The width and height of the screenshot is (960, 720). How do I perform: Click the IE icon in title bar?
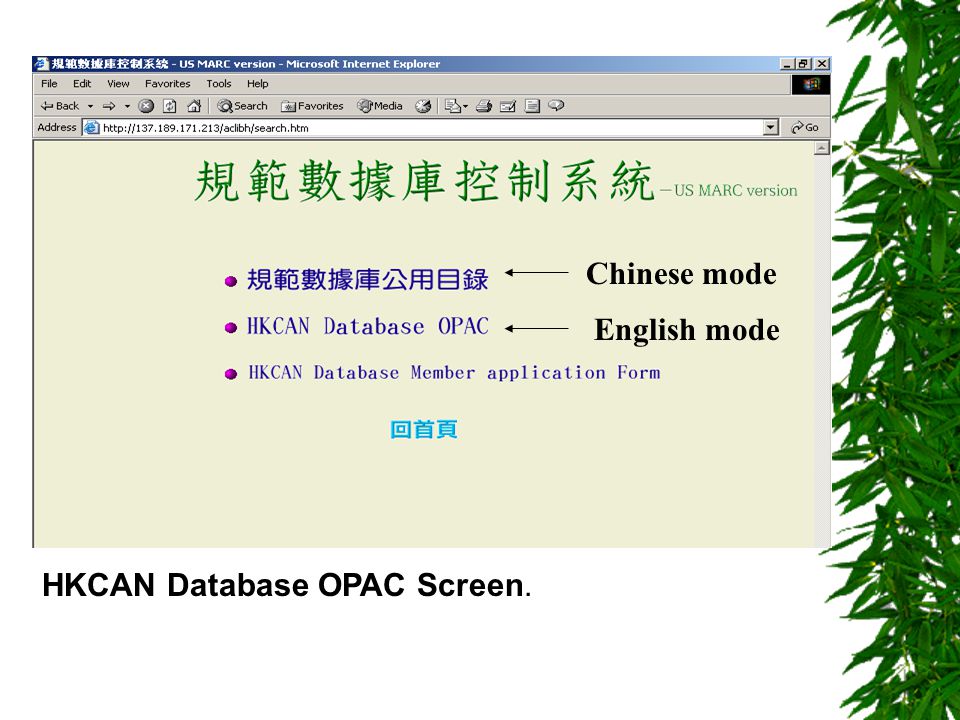pos(42,64)
